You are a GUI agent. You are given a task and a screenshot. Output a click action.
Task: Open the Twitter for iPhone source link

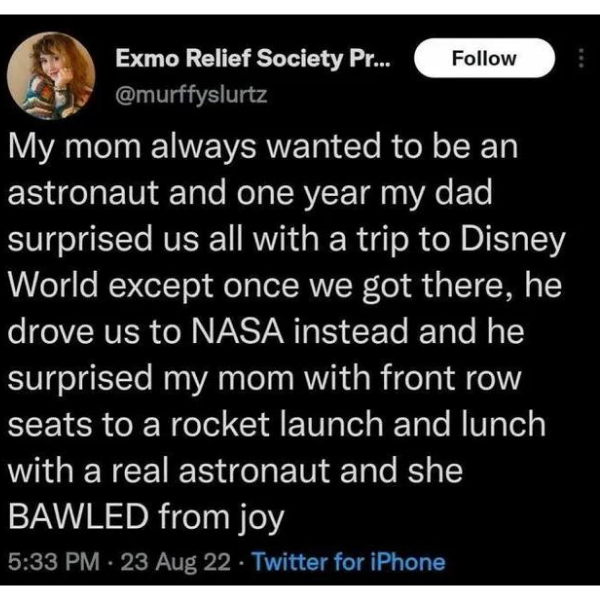pyautogui.click(x=349, y=562)
